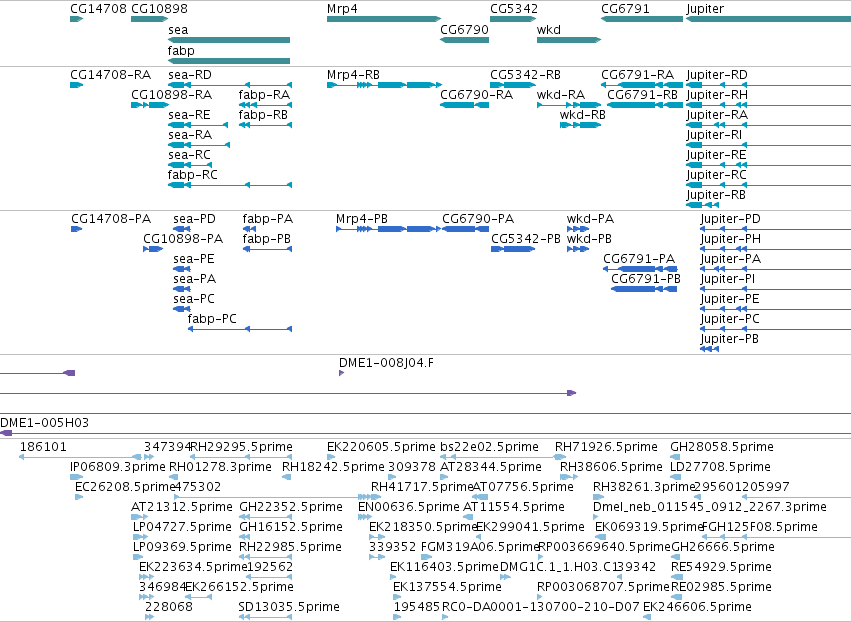Open the Mrp4 gene label
The image size is (851, 622).
tap(342, 9)
